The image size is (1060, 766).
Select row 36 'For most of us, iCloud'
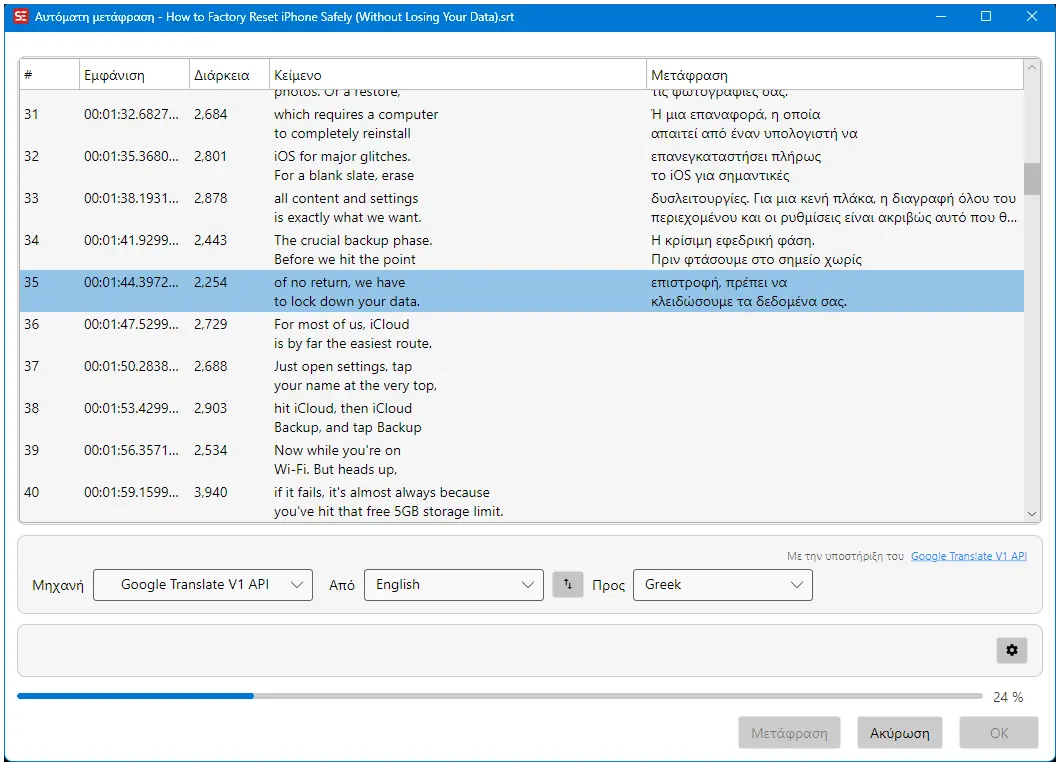coord(341,324)
